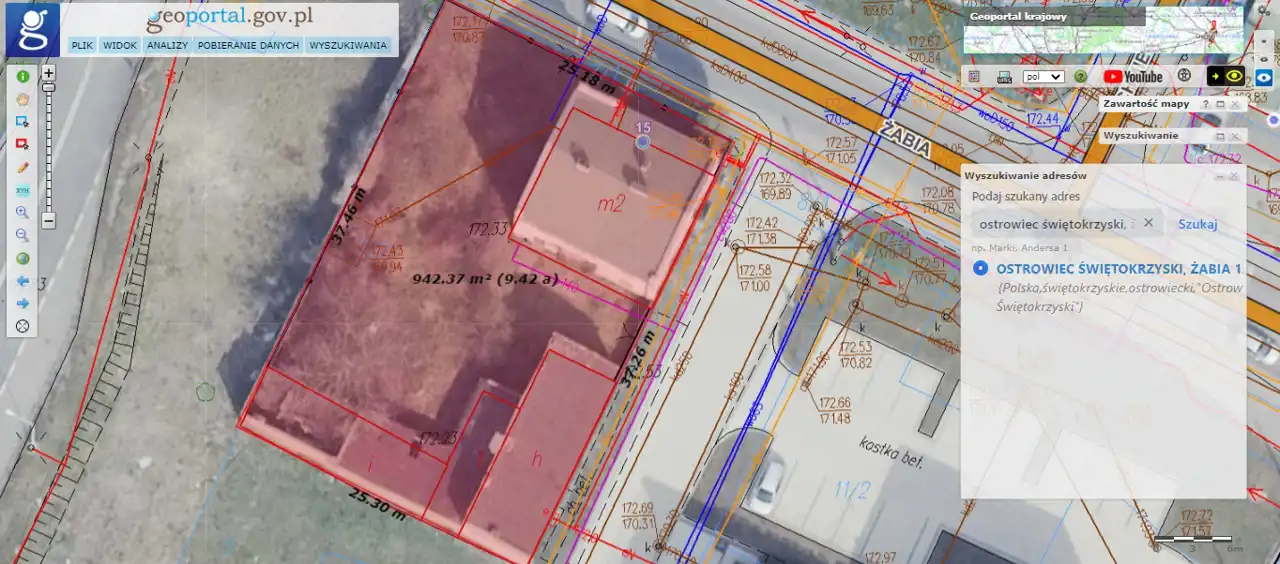Select the Ostrowiec Świętokrzyski, Żabia result radio
Viewport: 1280px width, 564px height.
point(981,269)
